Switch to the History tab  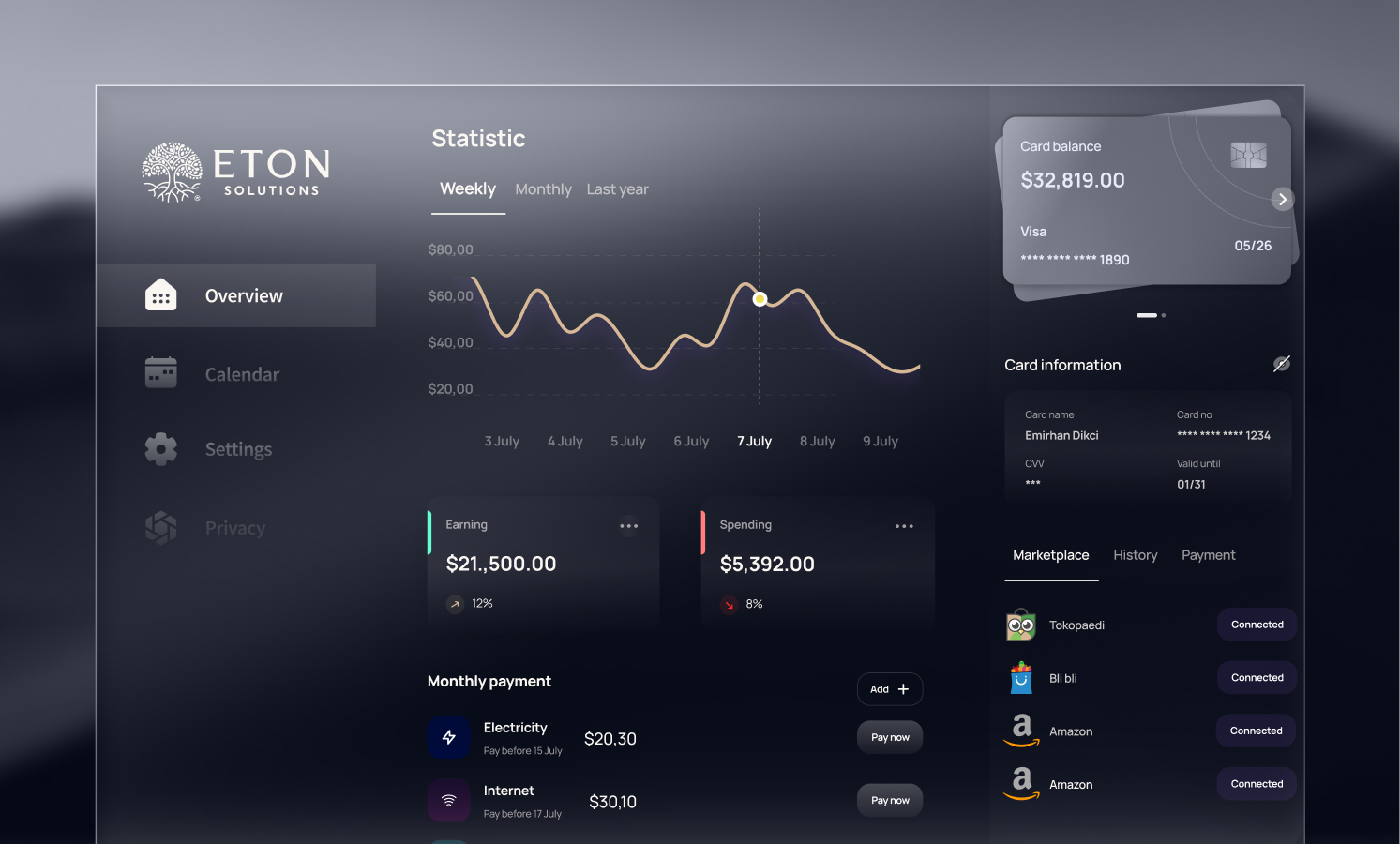(1135, 555)
